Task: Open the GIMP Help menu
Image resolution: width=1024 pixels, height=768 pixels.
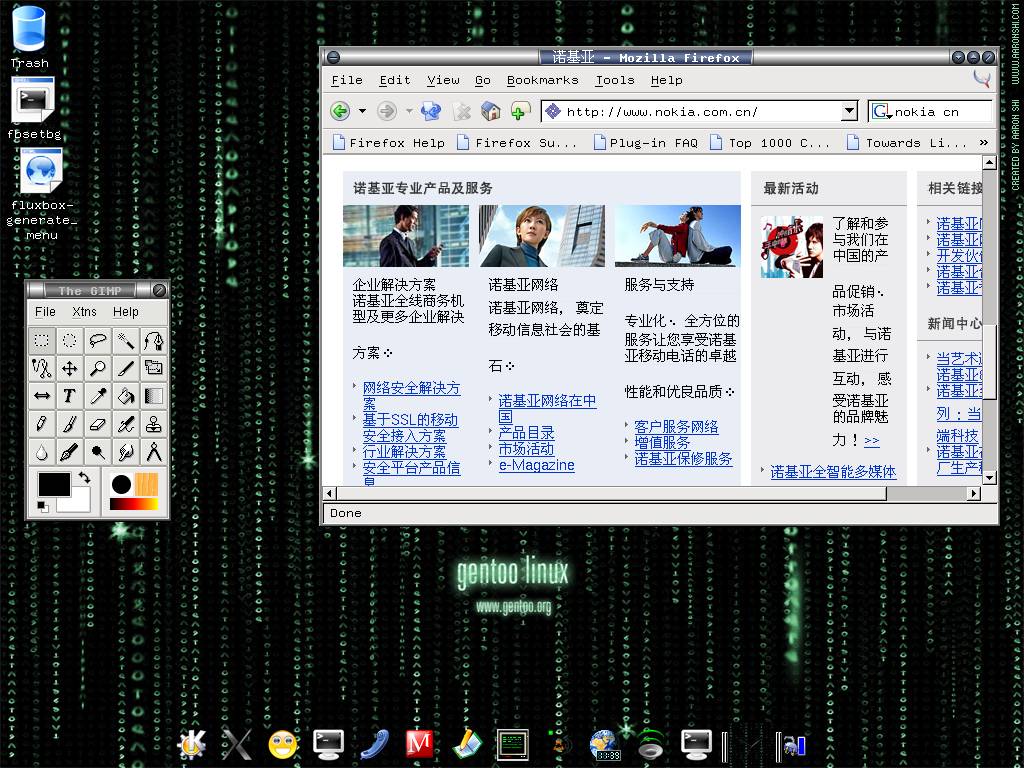Action: tap(125, 312)
